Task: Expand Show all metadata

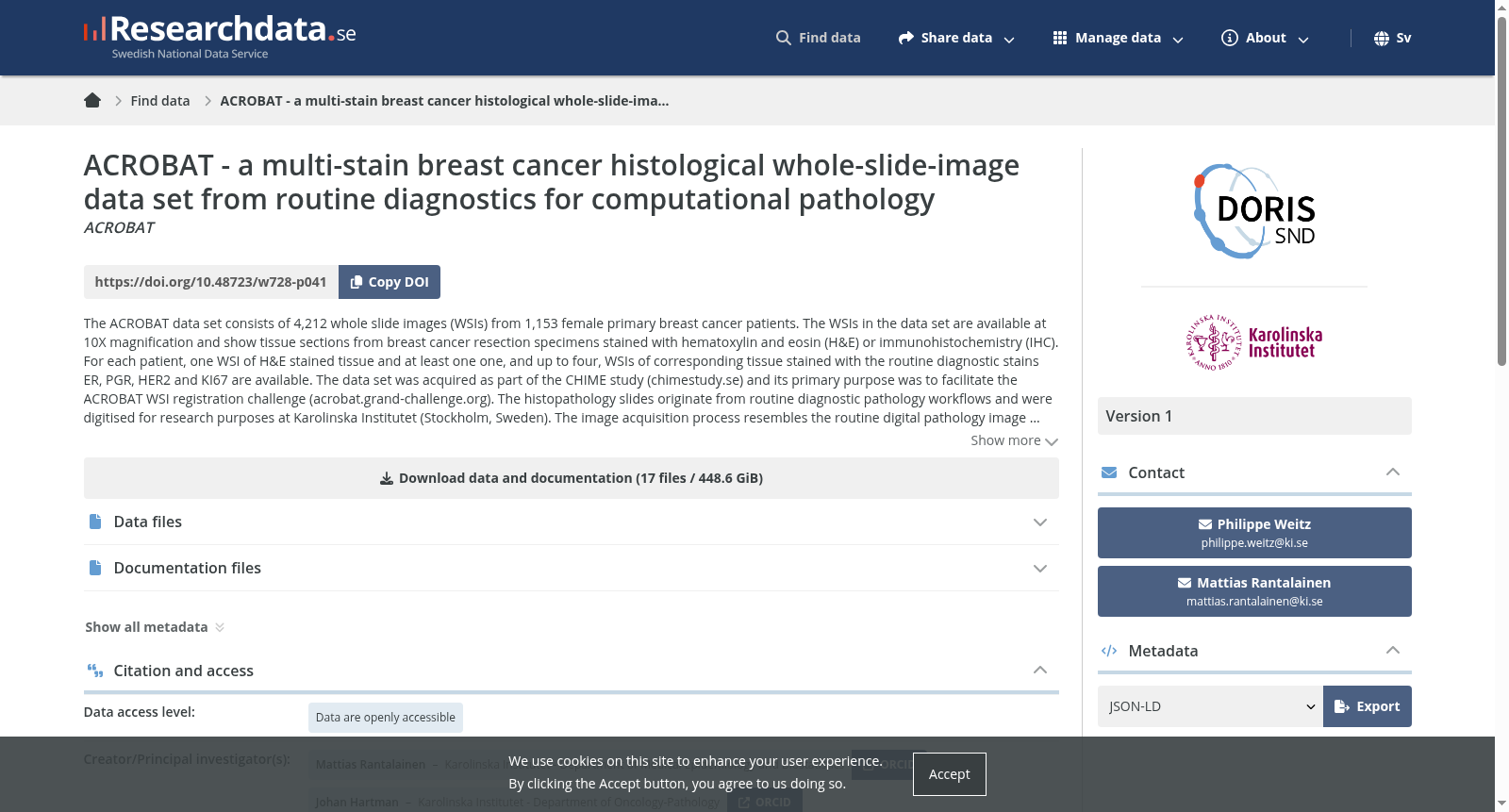Action: point(155,627)
